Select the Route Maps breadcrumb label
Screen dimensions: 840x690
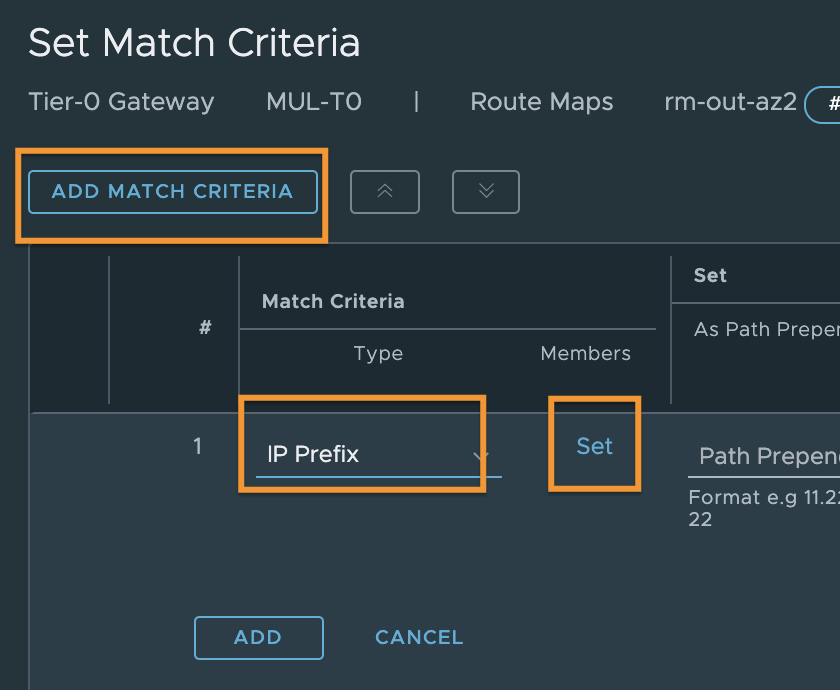[x=542, y=101]
